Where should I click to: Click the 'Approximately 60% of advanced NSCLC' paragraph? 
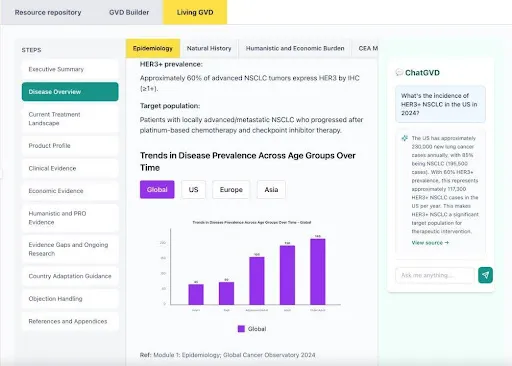pyautogui.click(x=250, y=83)
